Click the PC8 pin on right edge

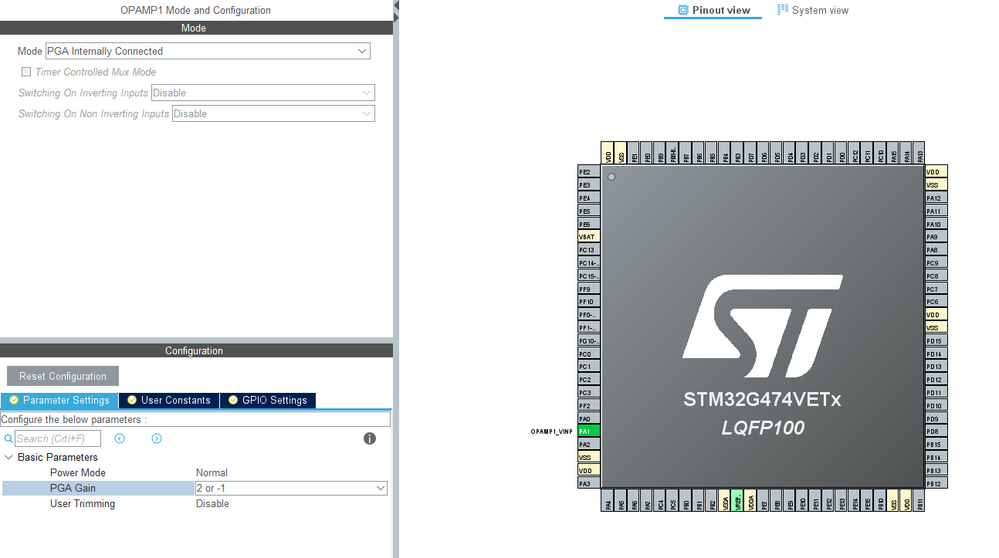point(936,276)
